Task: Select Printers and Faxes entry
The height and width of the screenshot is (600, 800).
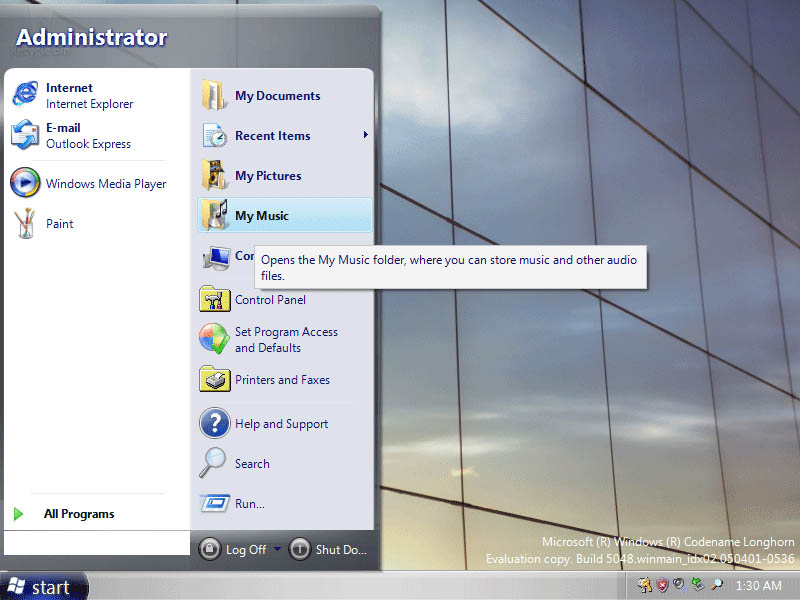Action: [x=285, y=380]
